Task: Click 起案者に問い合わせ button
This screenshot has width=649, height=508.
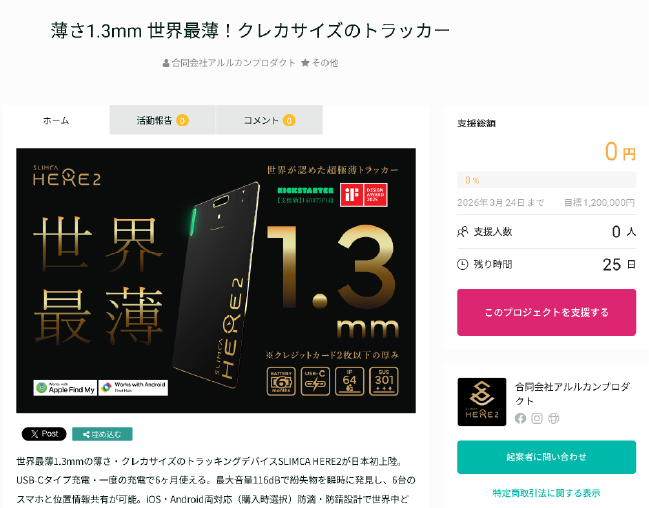Action: click(x=546, y=457)
